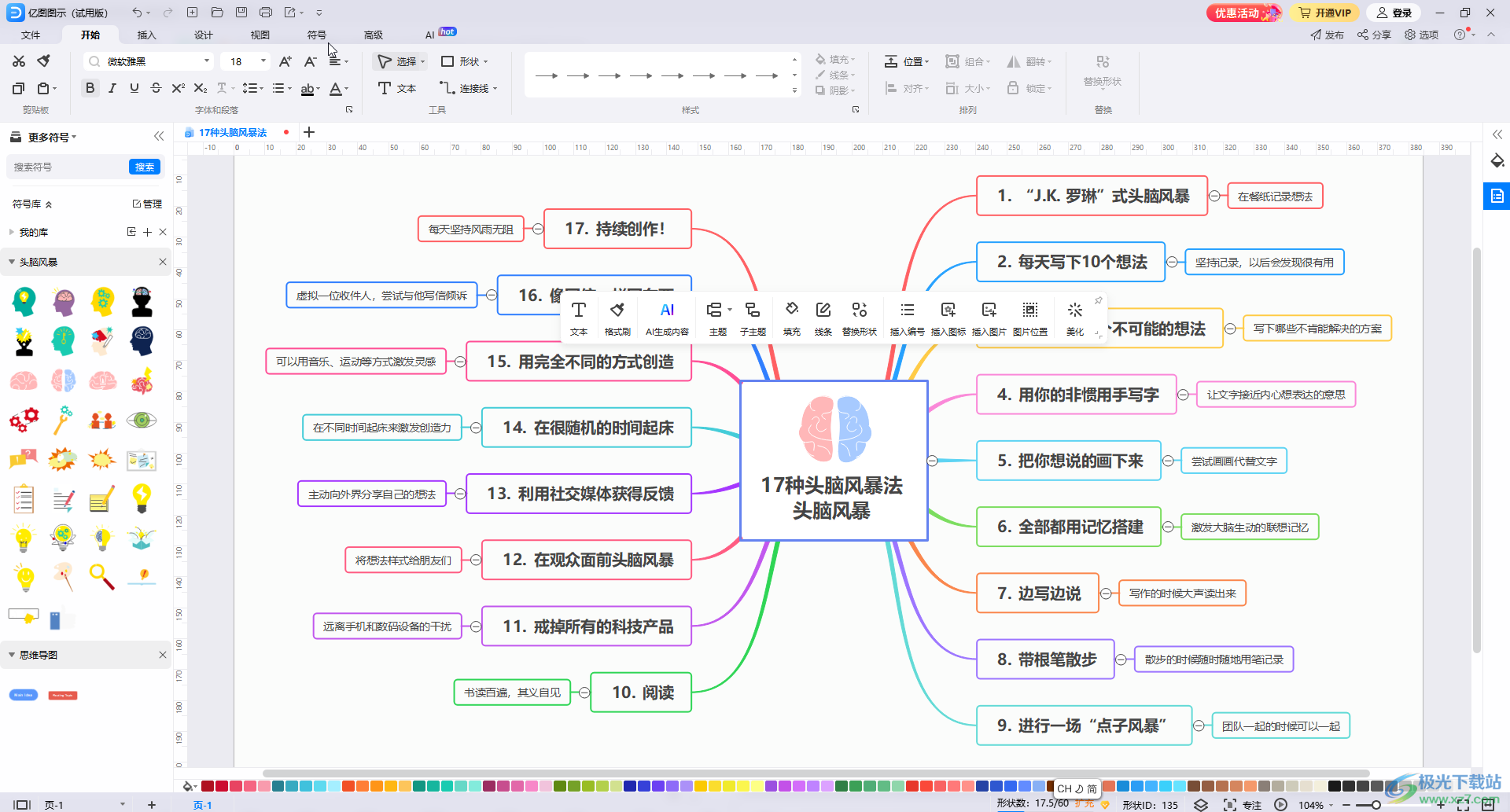Click the undo icon in title bar
This screenshot has height=812, width=1510.
tap(137, 13)
